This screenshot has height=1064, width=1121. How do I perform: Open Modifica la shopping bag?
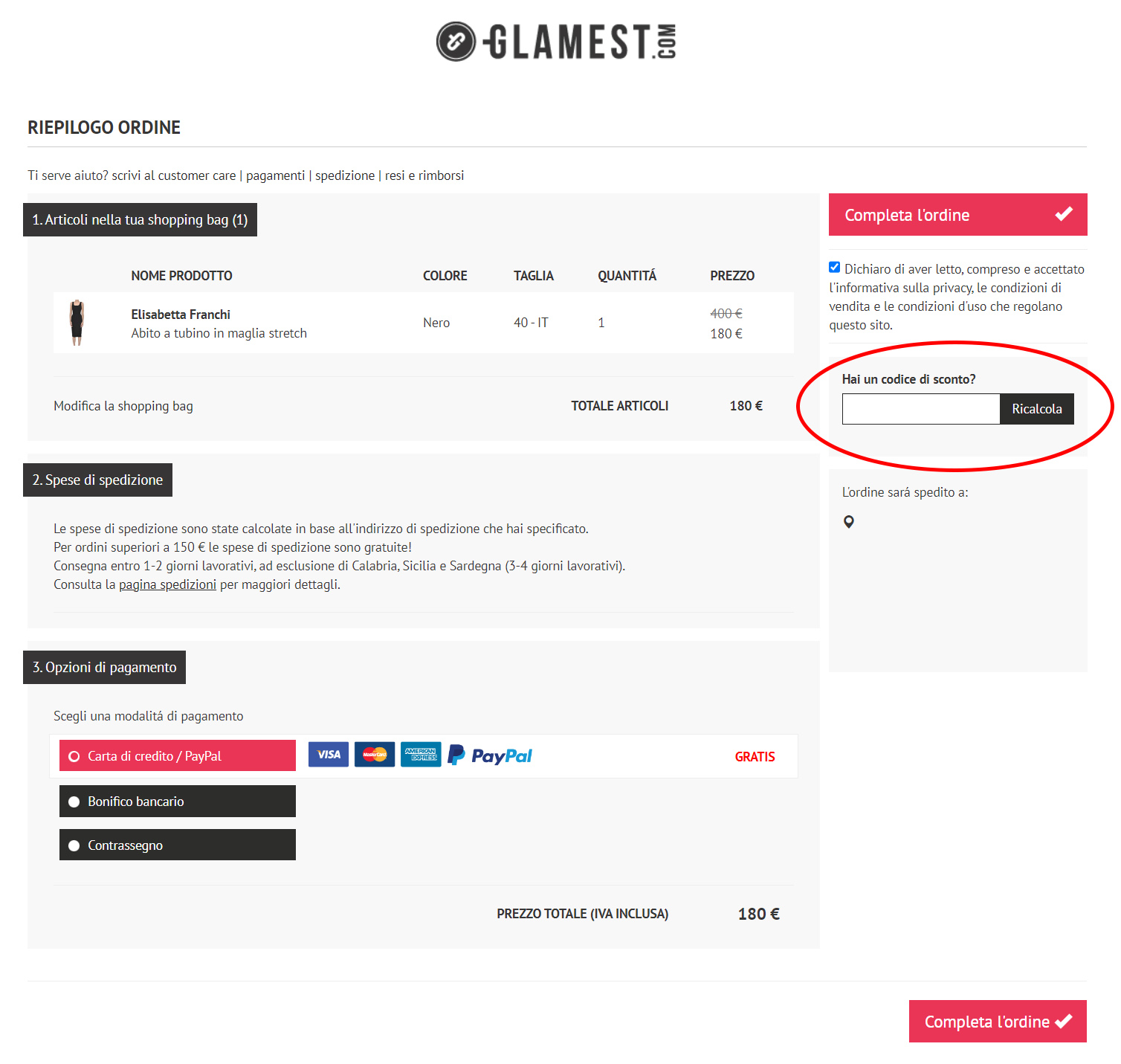(x=123, y=405)
